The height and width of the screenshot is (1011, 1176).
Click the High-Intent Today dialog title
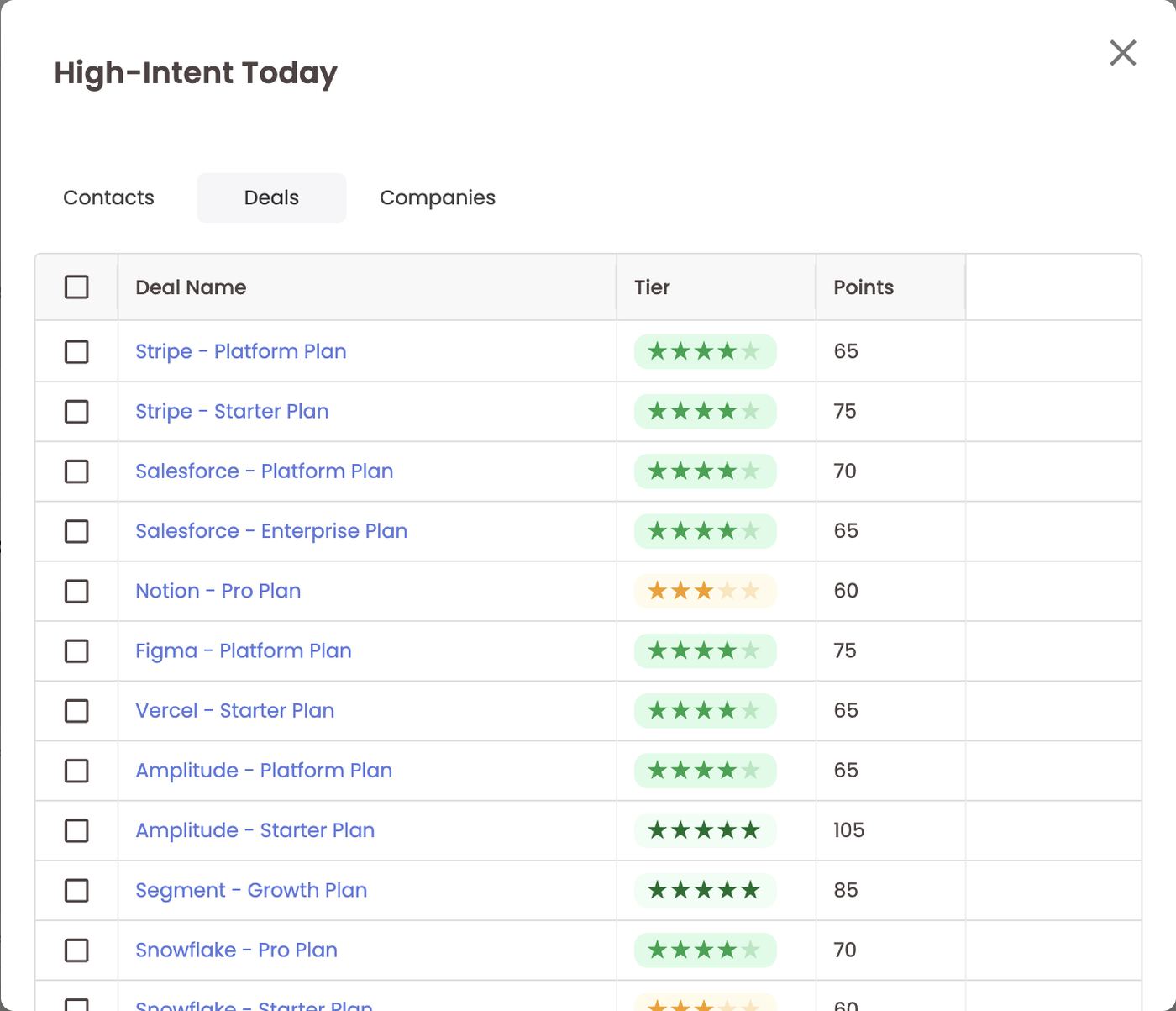point(196,73)
